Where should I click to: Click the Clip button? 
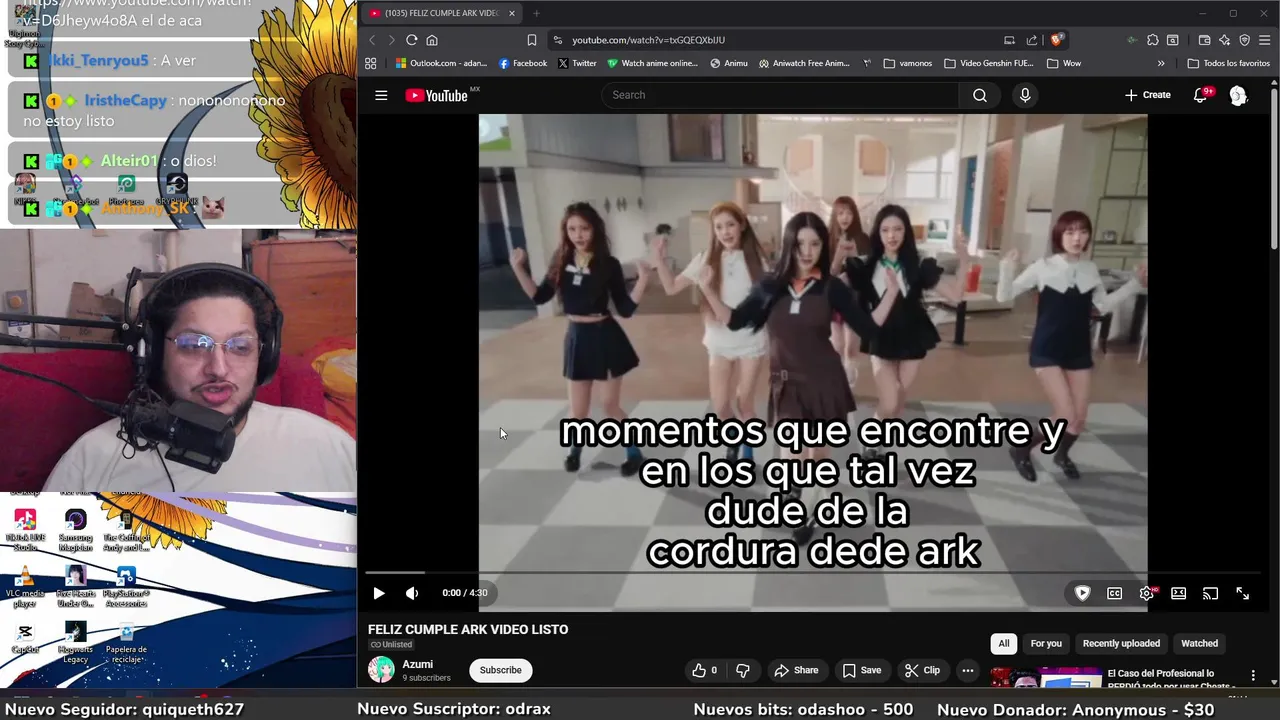click(922, 670)
